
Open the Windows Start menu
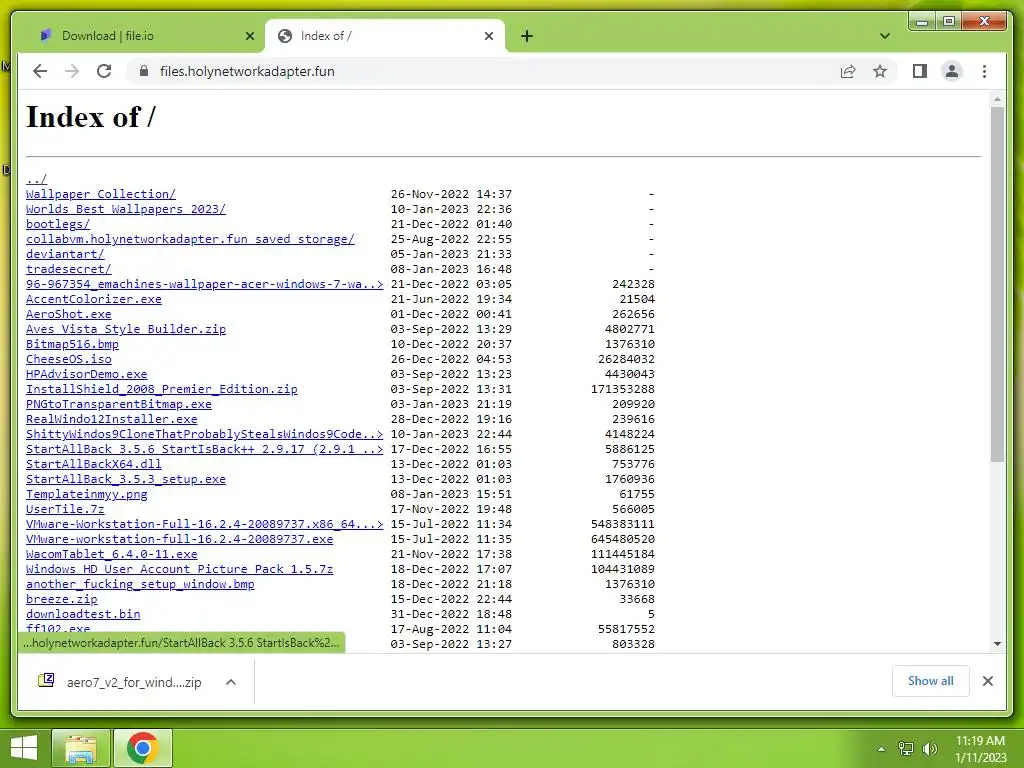[x=24, y=748]
